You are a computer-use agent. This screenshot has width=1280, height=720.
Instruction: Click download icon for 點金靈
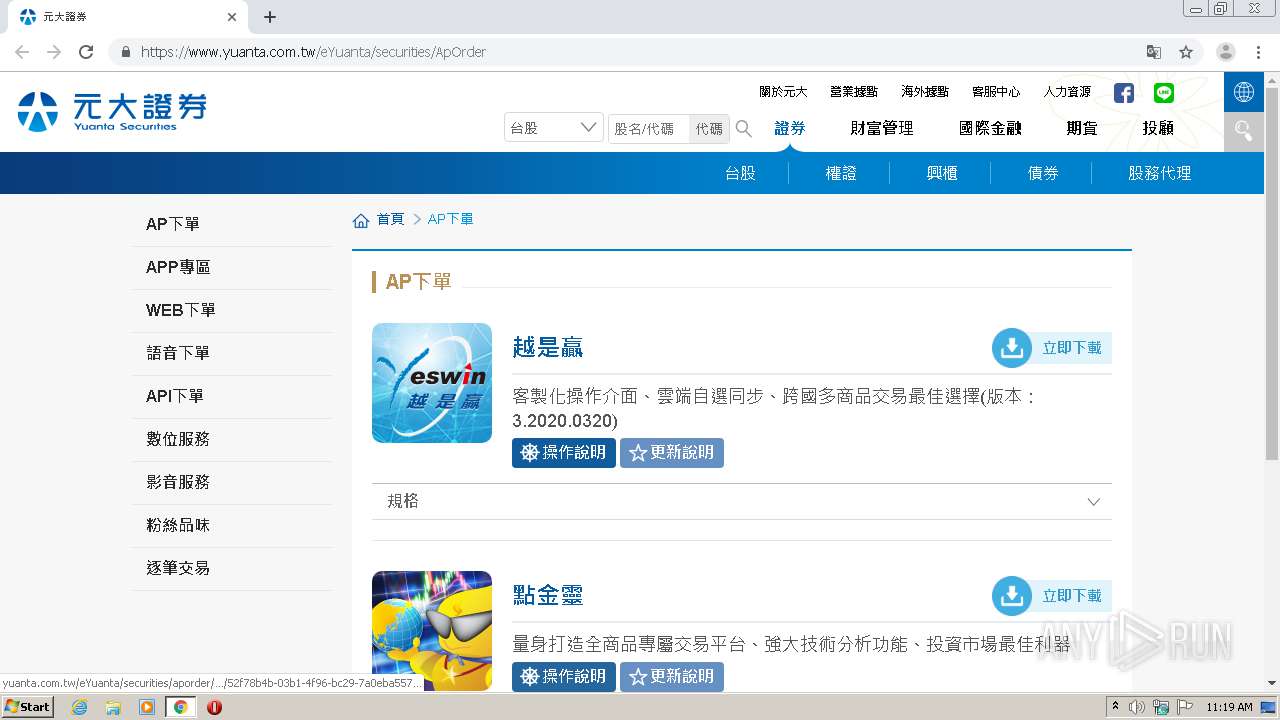[x=1012, y=596]
